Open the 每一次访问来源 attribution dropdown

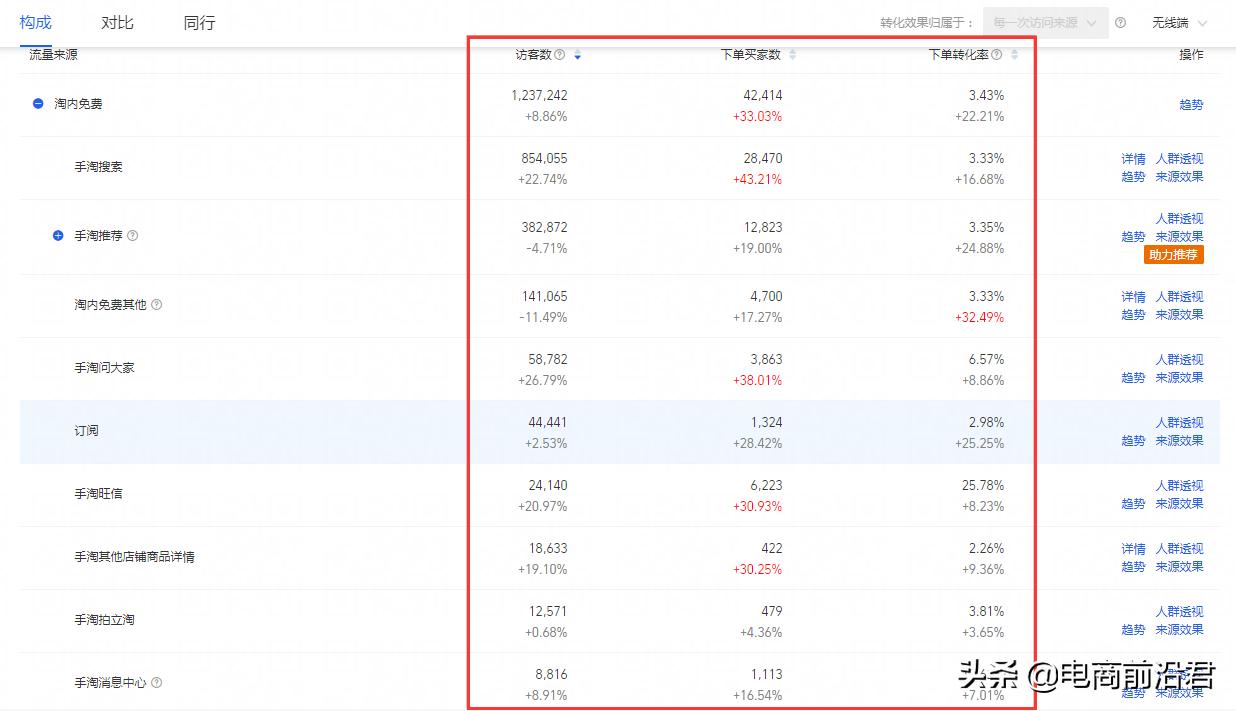[1045, 23]
